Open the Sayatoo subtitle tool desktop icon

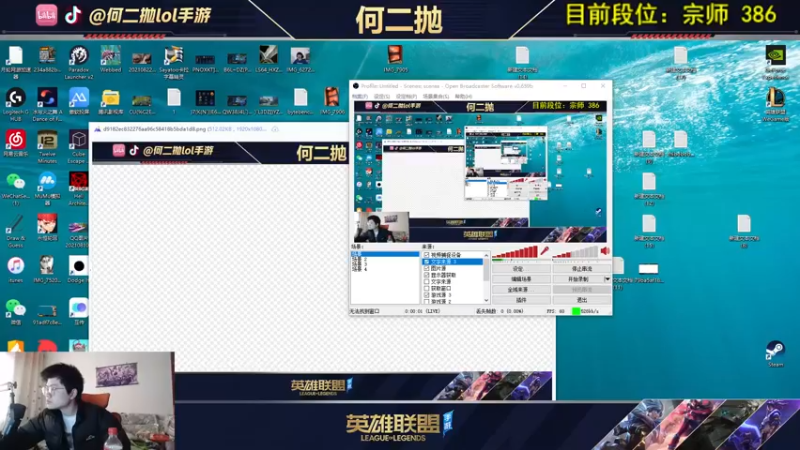[x=173, y=57]
